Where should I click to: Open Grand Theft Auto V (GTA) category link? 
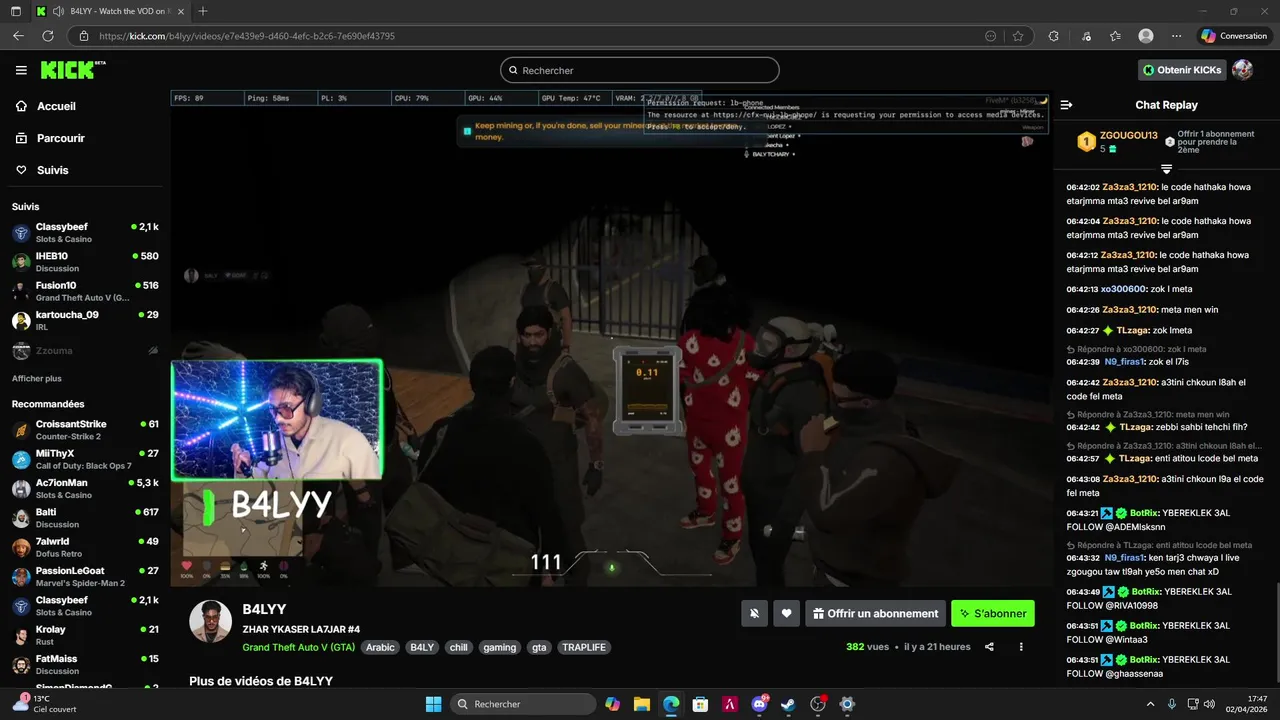click(x=299, y=647)
